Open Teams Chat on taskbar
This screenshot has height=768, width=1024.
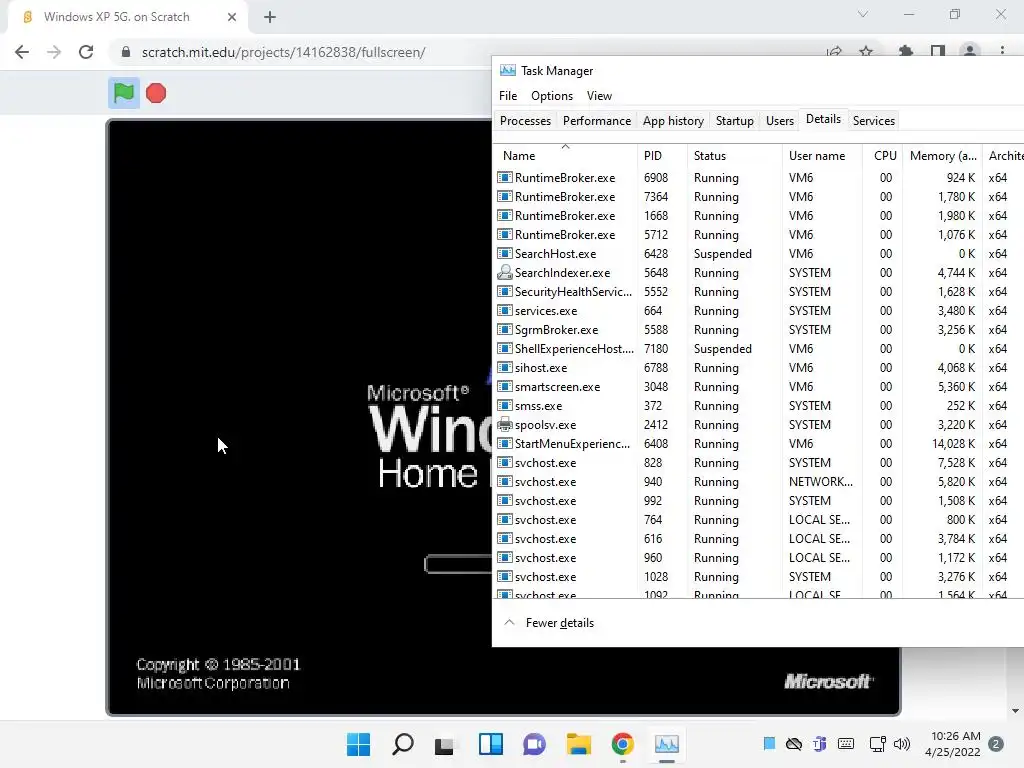(534, 744)
